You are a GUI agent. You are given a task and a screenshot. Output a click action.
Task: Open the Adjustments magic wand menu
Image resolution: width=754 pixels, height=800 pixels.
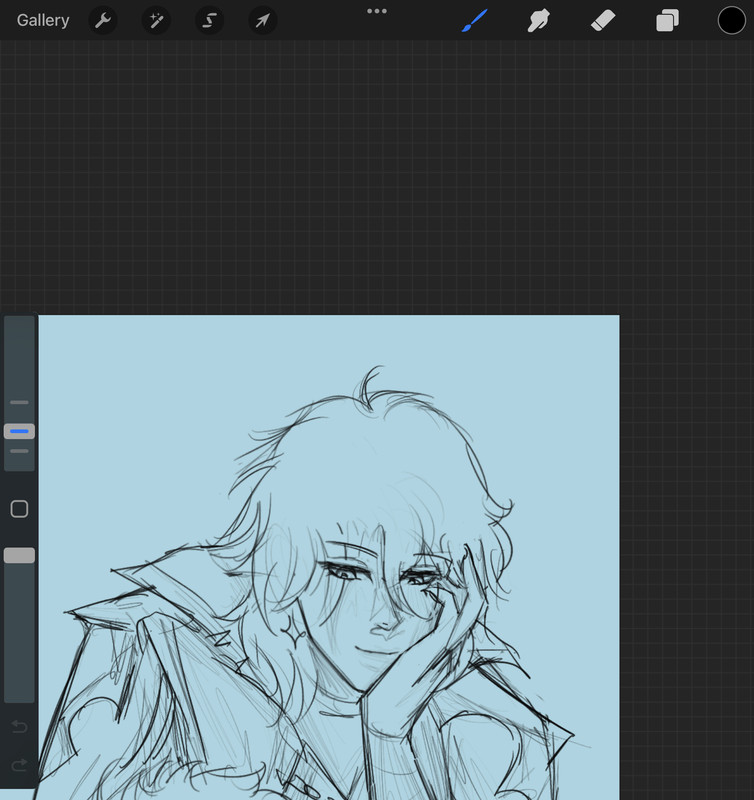[156, 20]
